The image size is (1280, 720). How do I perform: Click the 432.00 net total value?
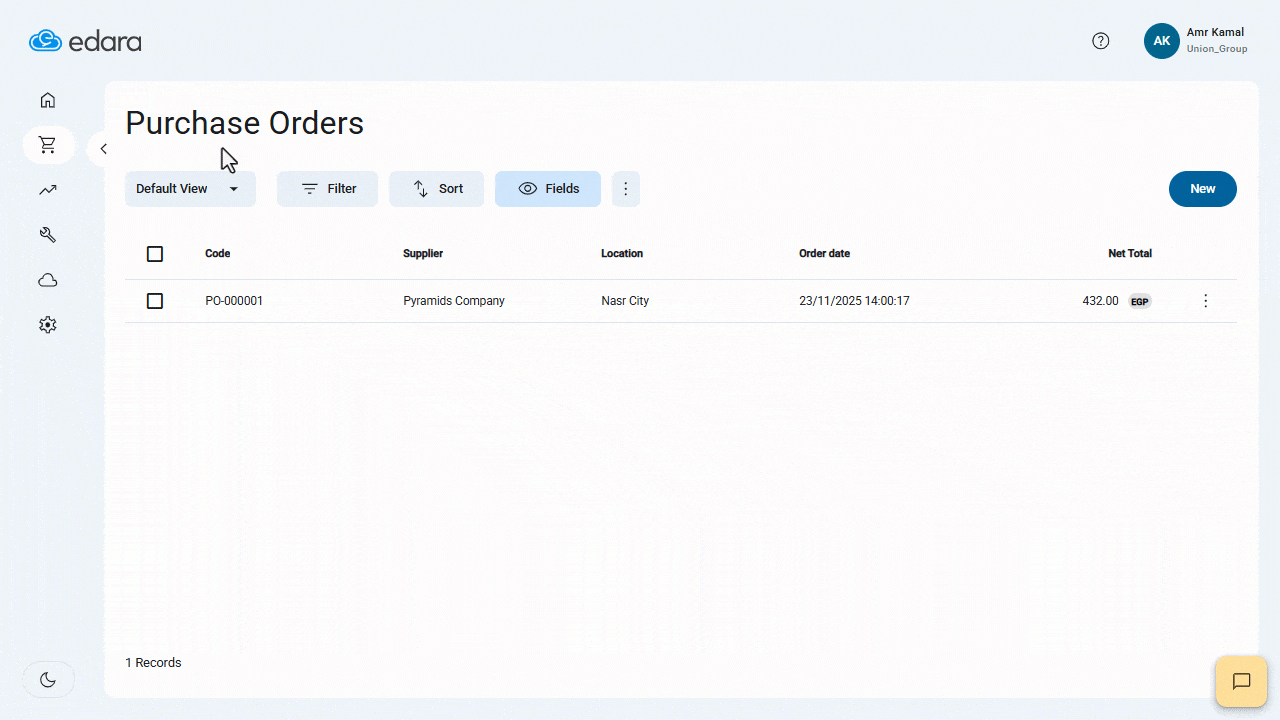(x=1100, y=301)
